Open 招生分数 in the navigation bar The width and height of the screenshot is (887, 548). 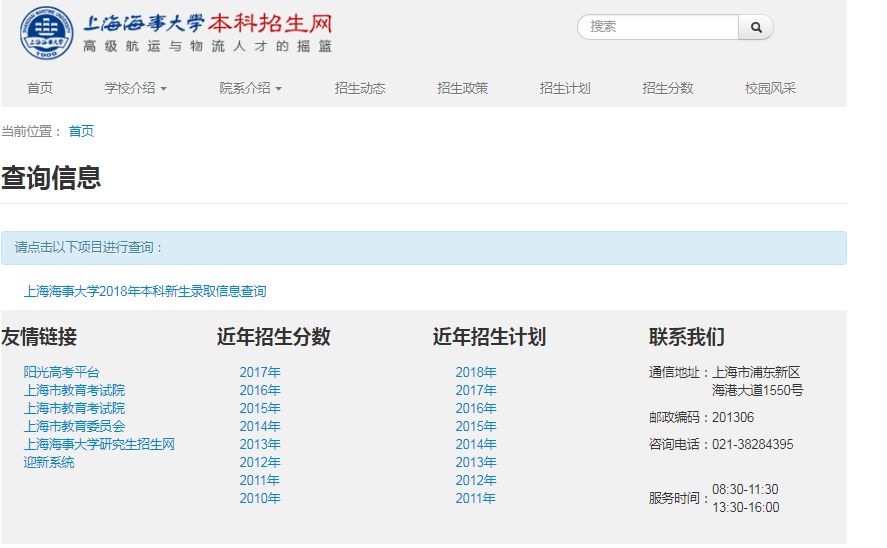coord(667,88)
